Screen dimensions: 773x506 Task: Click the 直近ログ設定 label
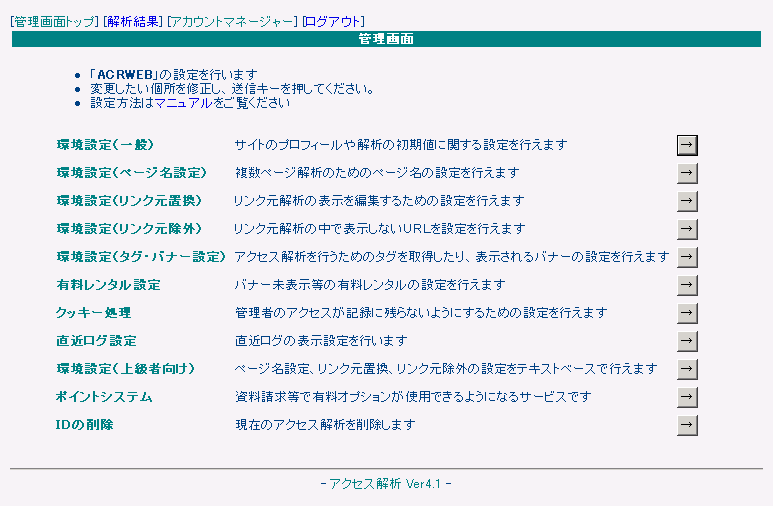click(x=96, y=341)
